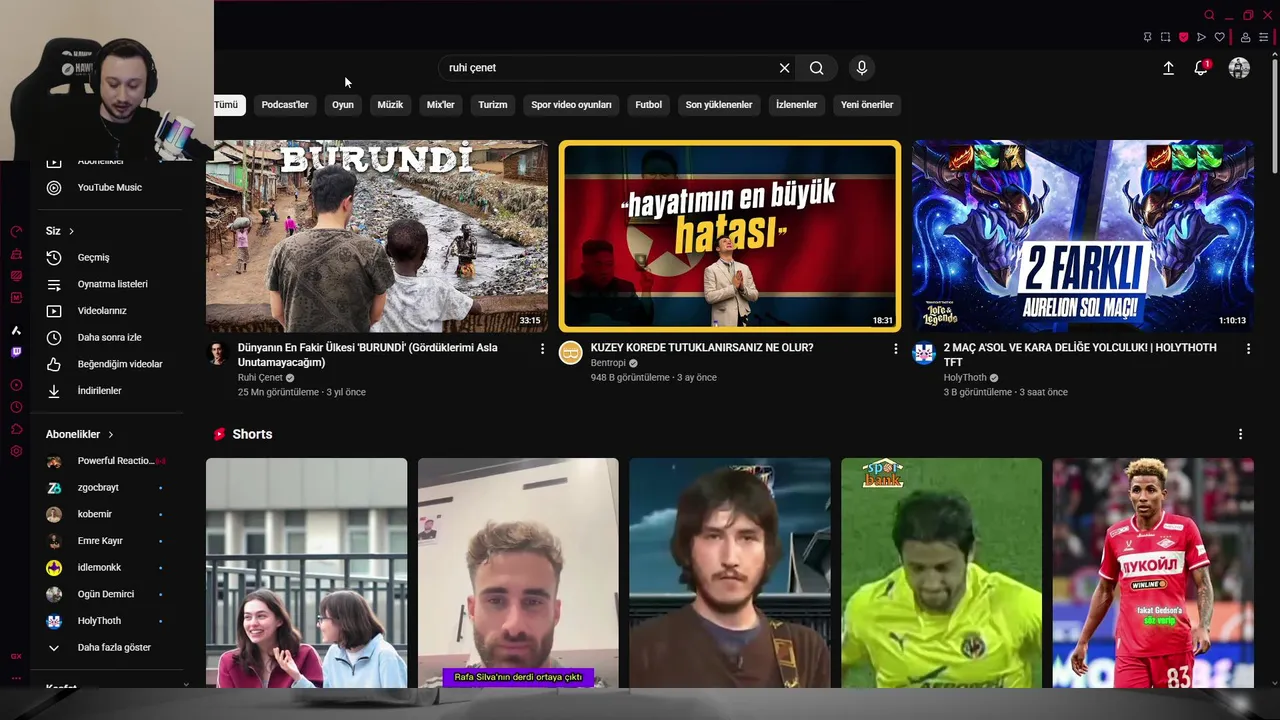Select the Tümü filter chip
The image size is (1280, 720).
(226, 105)
